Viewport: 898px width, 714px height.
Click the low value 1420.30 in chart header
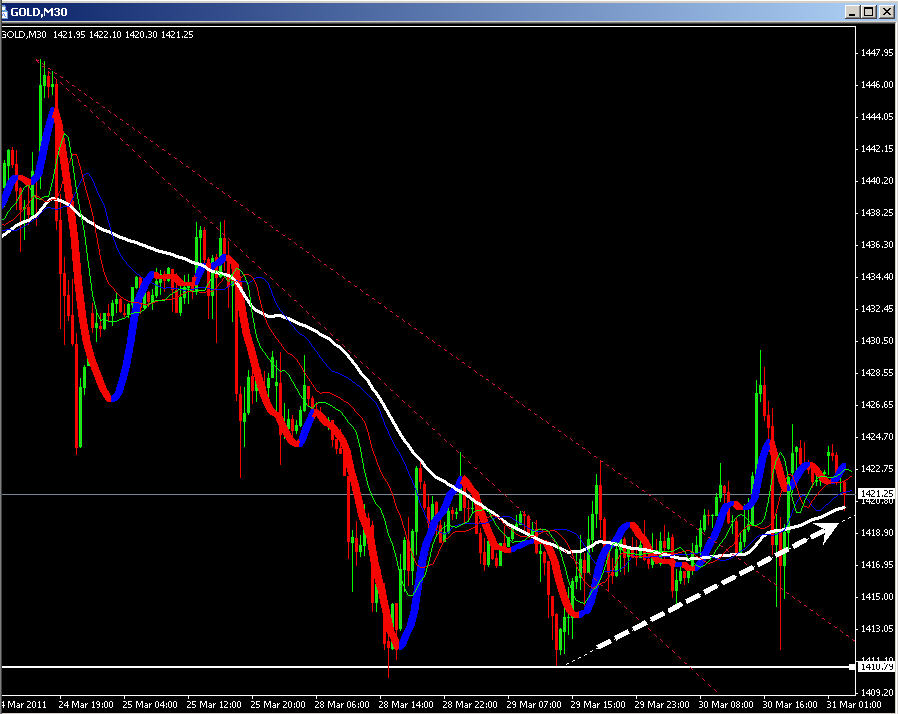[141, 35]
